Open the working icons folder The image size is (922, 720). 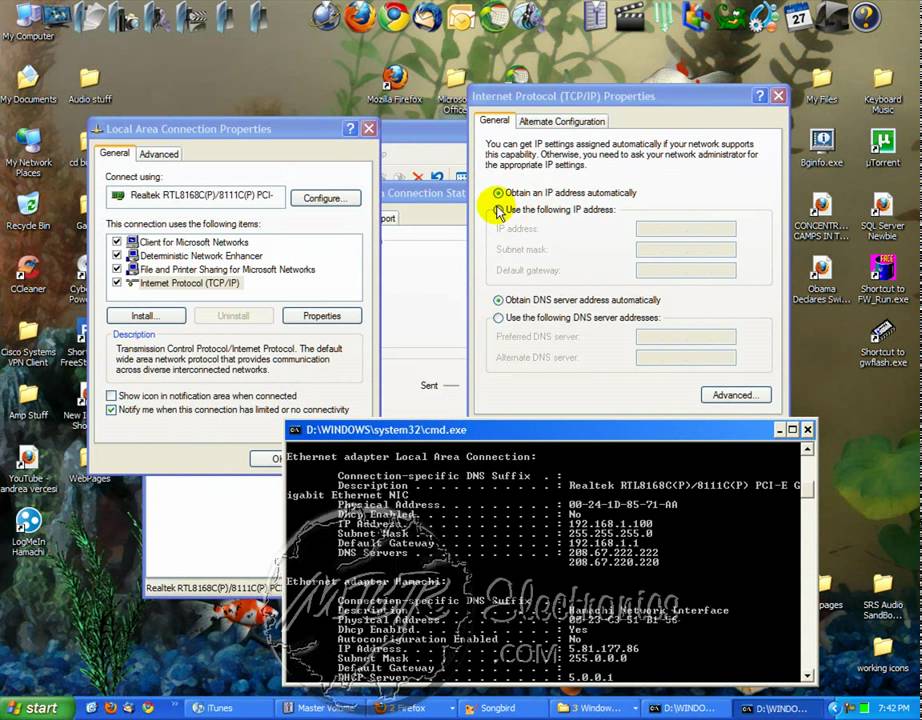coord(883,654)
